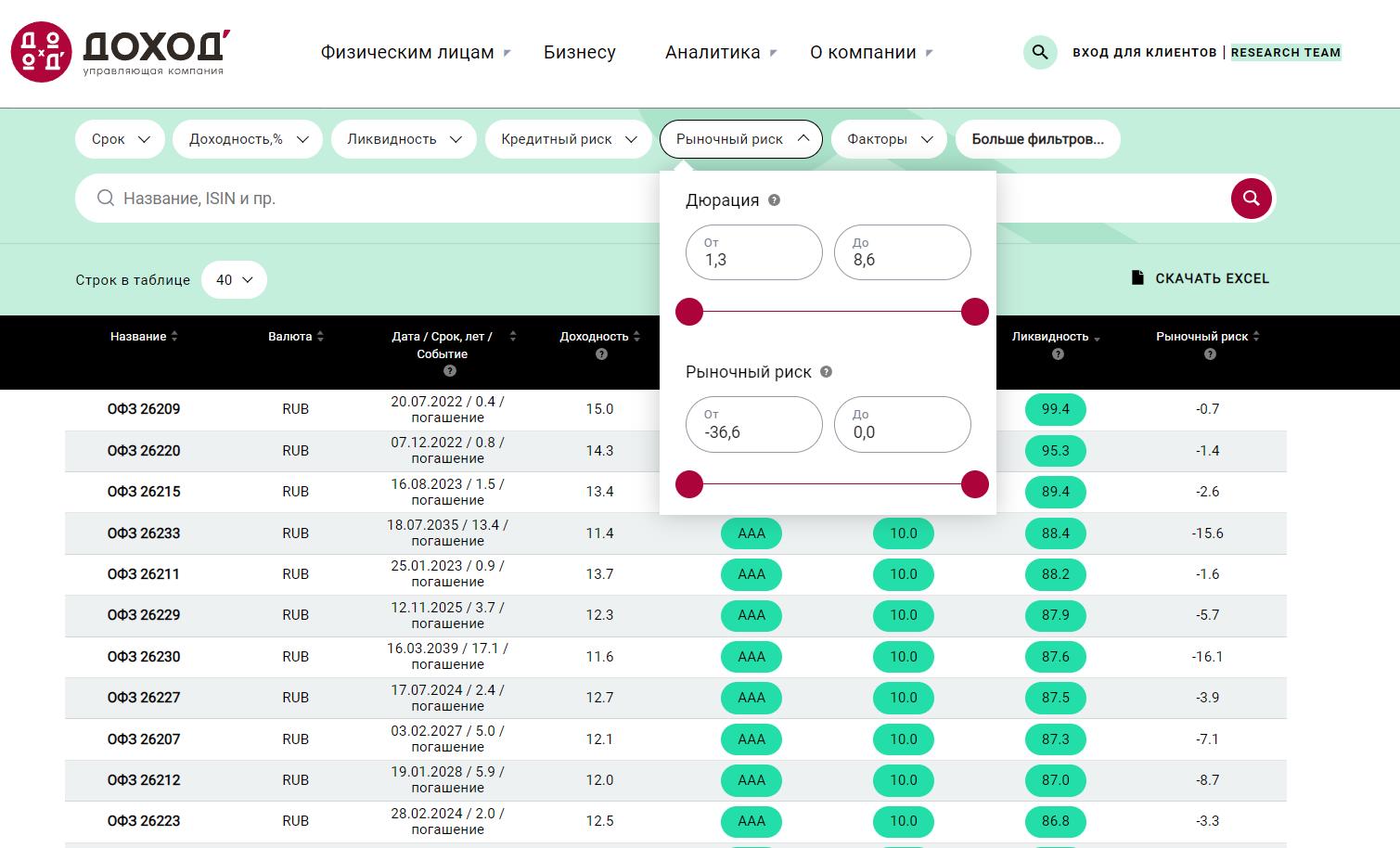The image size is (1400, 848).
Task: Follow the Research Team link
Action: [x=1285, y=53]
